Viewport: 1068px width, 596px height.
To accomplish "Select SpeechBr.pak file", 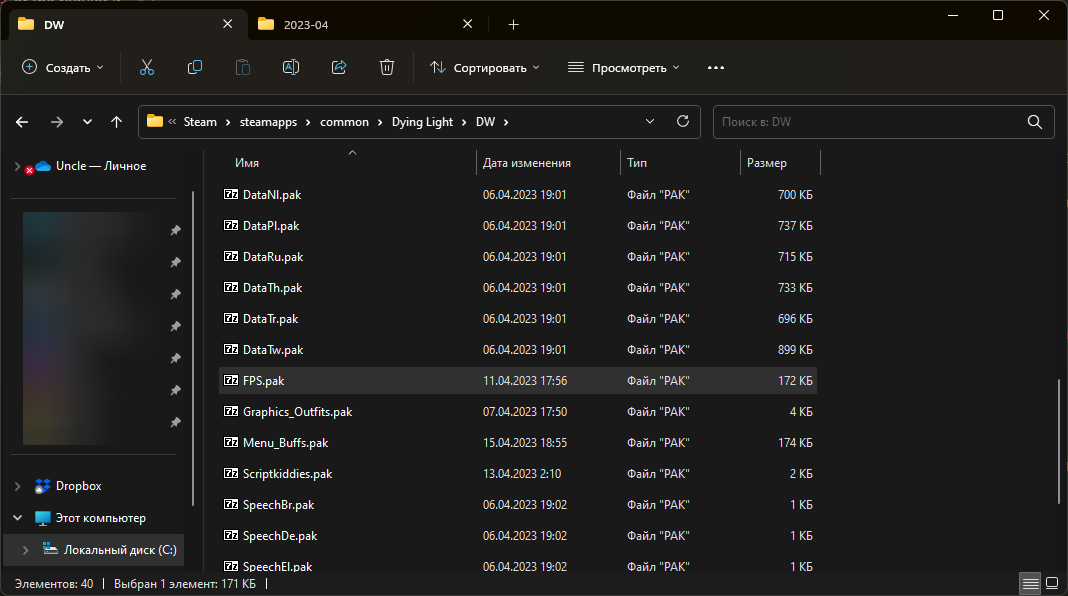I will pyautogui.click(x=518, y=505).
